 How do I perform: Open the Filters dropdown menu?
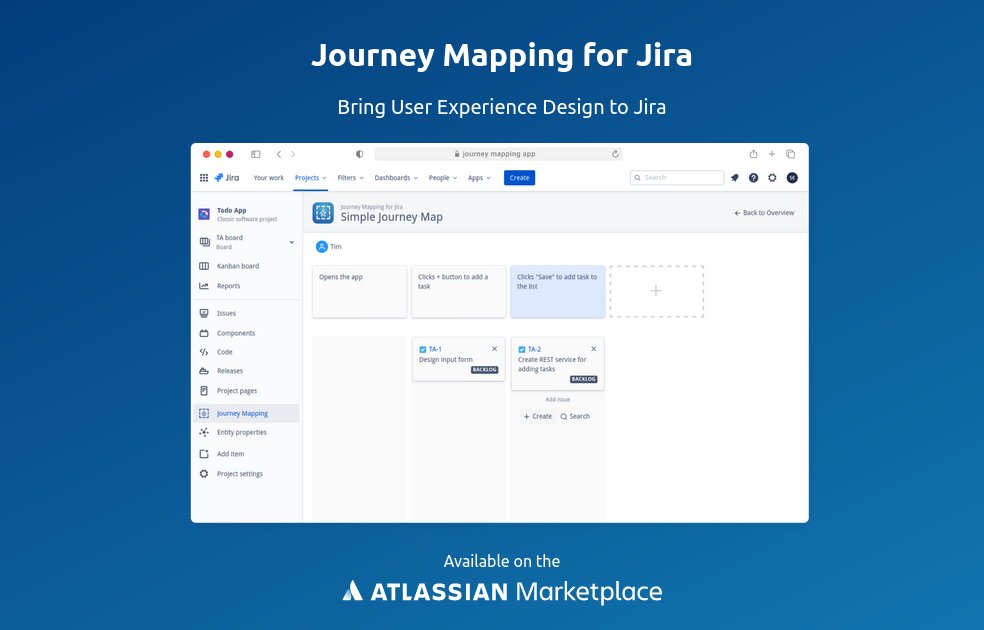[x=350, y=178]
